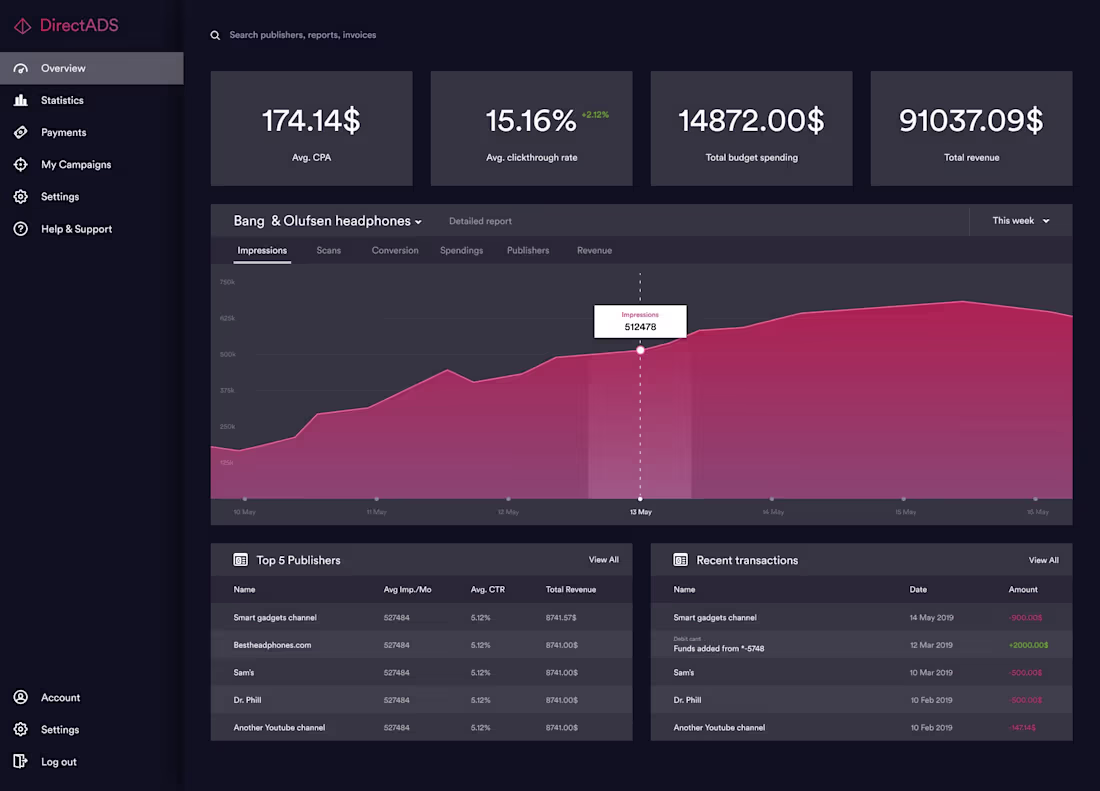Click the DirectADS diamond logo
Viewport: 1100px width, 791px height.
point(22,25)
